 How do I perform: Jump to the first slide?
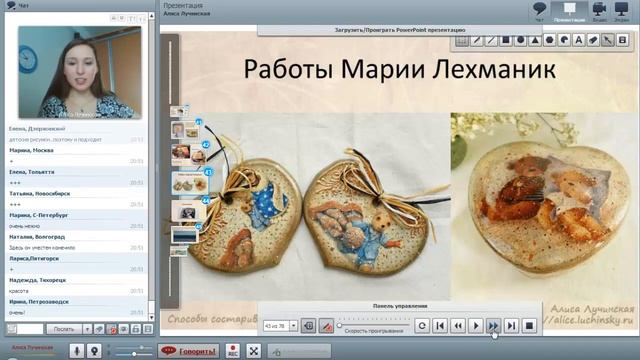[x=440, y=326]
